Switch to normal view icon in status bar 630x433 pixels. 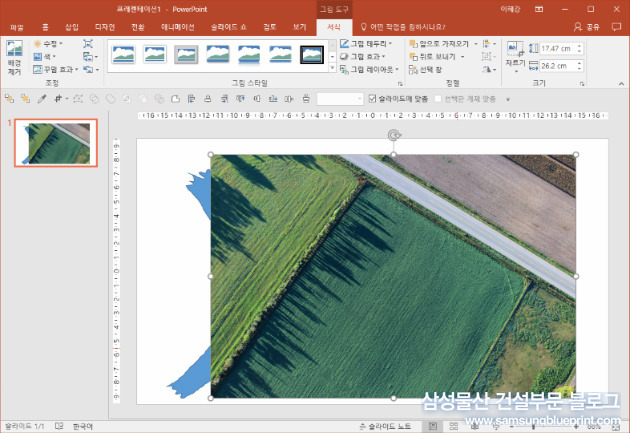click(x=433, y=426)
